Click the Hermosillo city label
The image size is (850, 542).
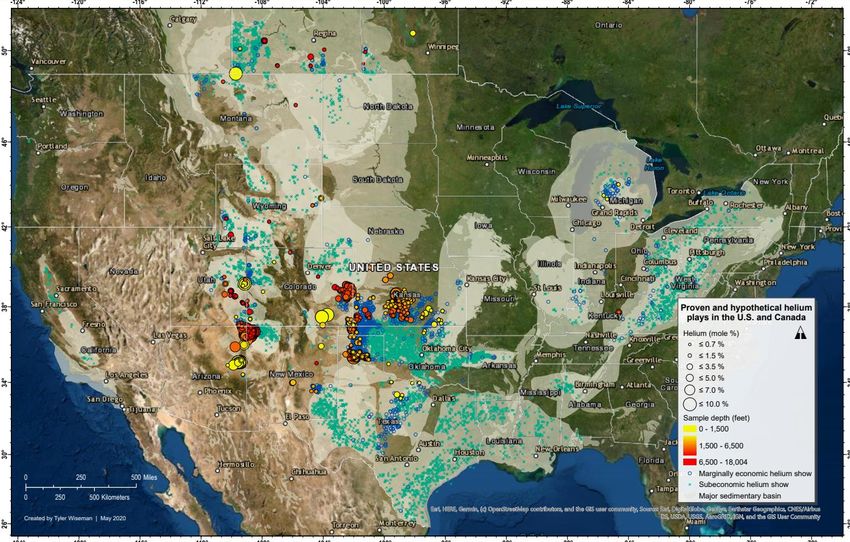coord(236,464)
